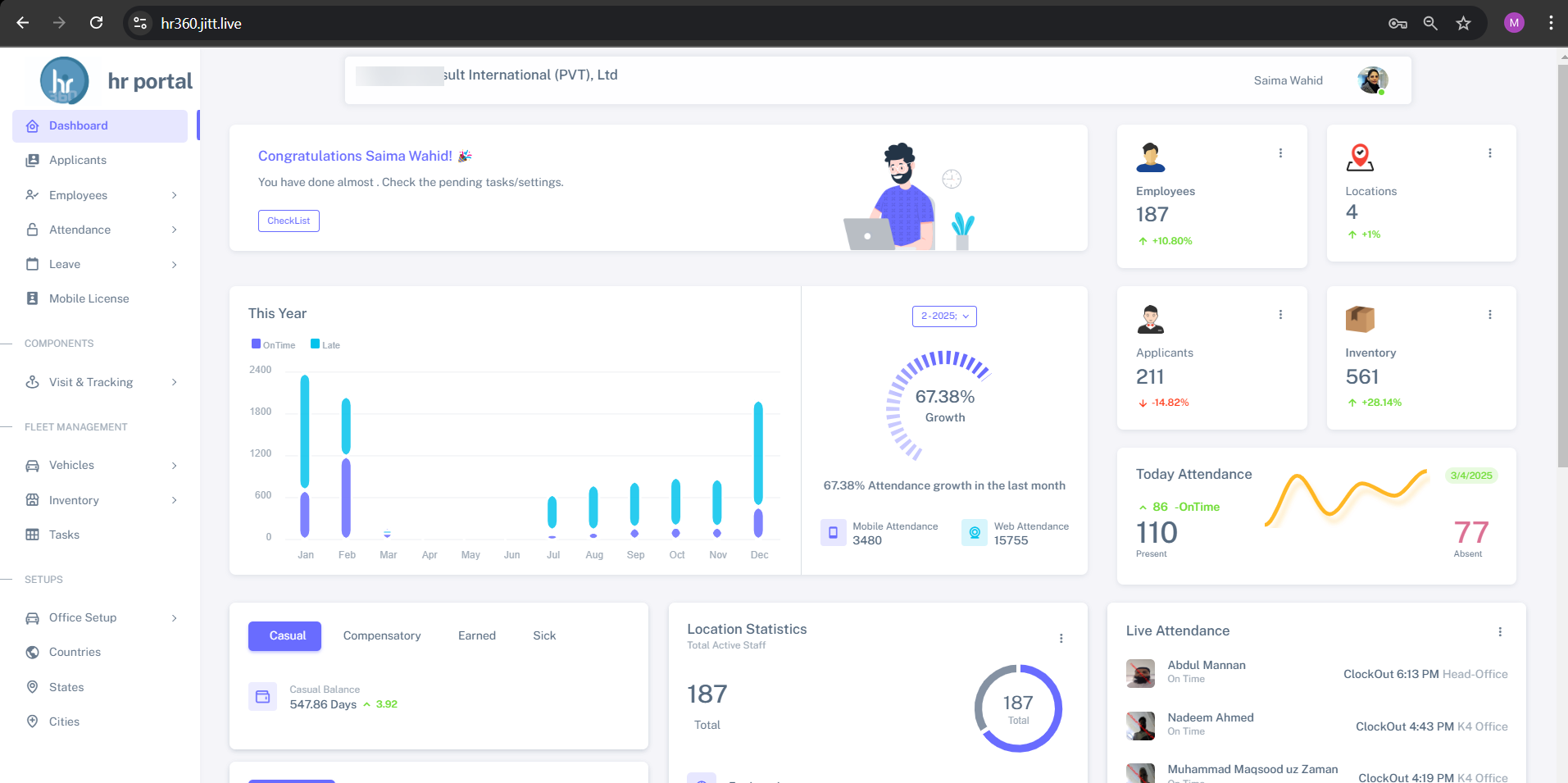Click the CheckList button

pos(289,221)
